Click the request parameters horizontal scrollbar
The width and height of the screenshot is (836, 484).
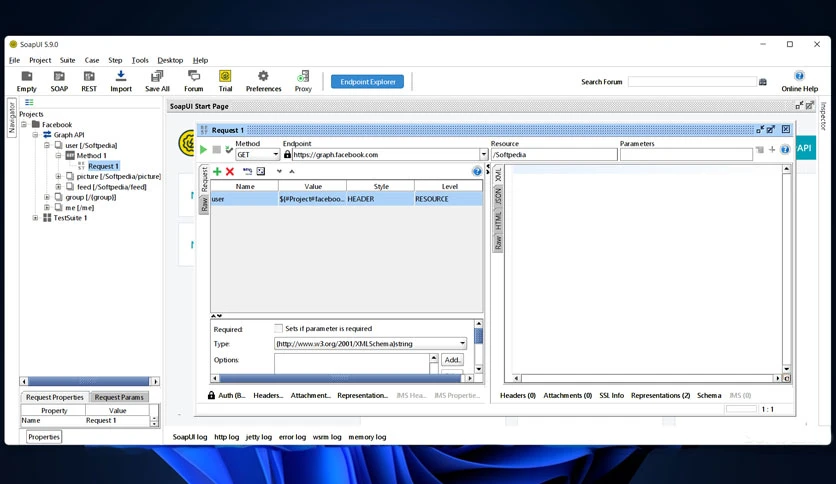pos(341,378)
